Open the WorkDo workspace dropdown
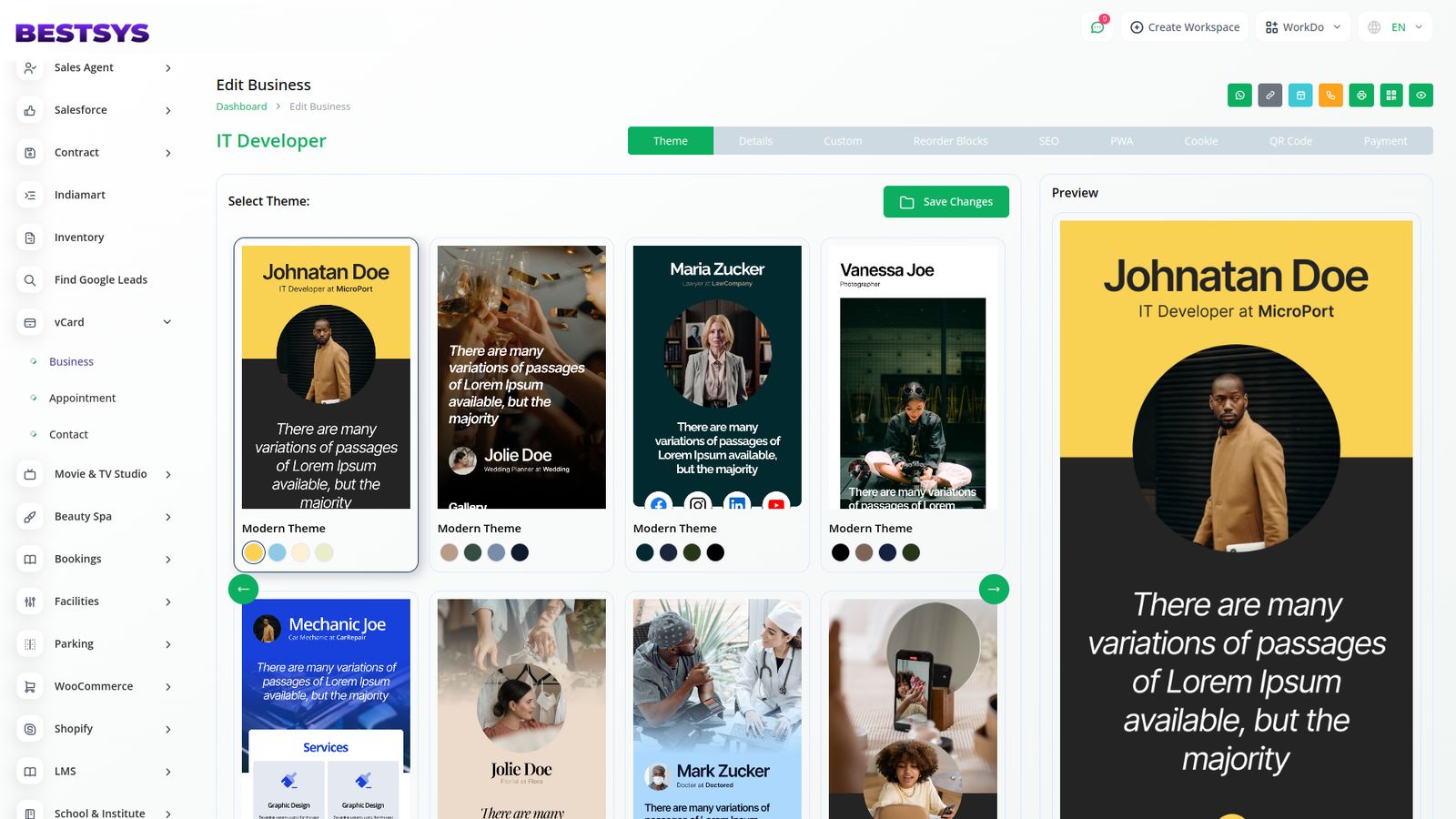Image resolution: width=1456 pixels, height=819 pixels. (1302, 27)
